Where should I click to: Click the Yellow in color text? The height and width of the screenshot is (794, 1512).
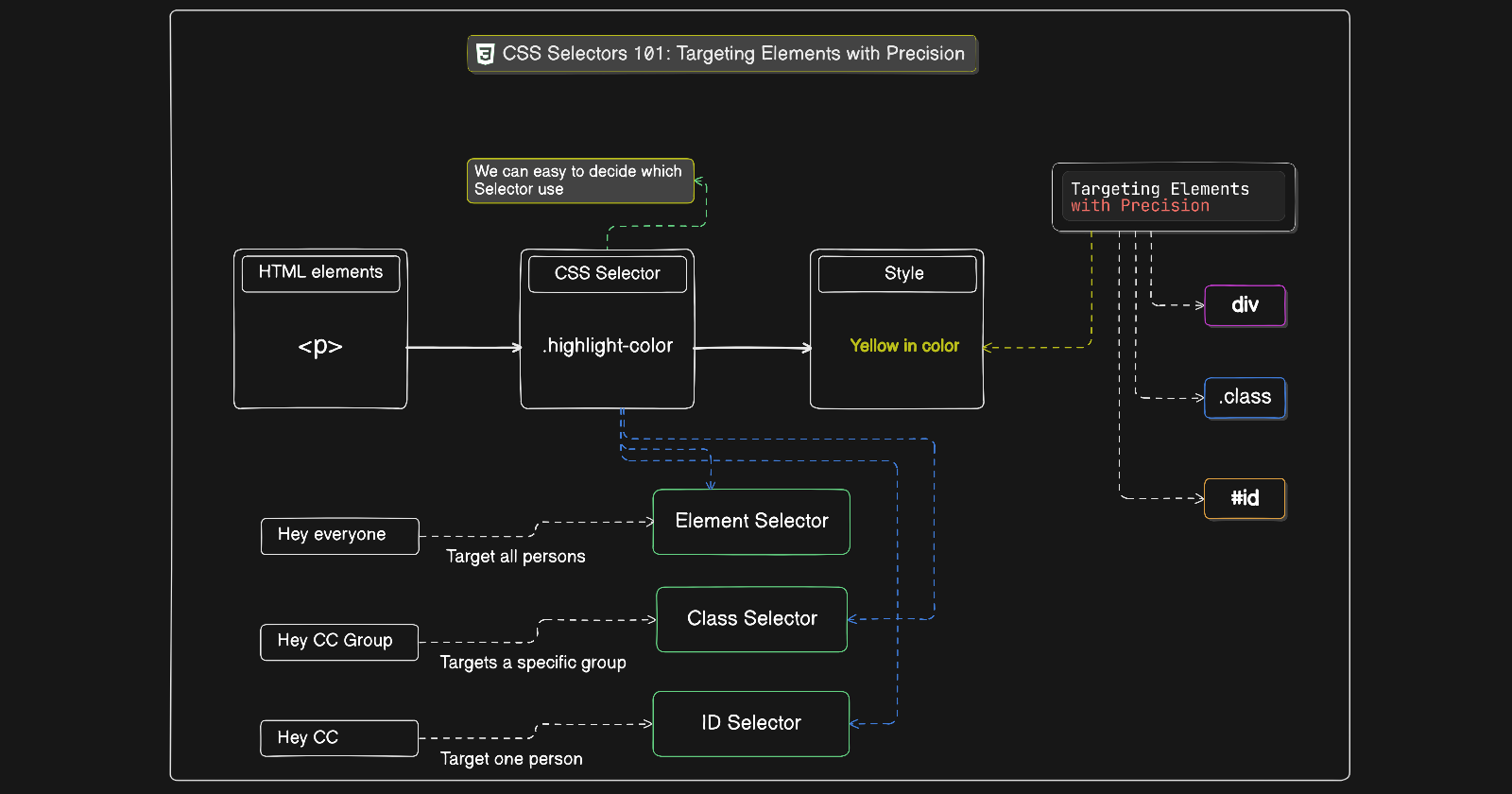(x=904, y=346)
